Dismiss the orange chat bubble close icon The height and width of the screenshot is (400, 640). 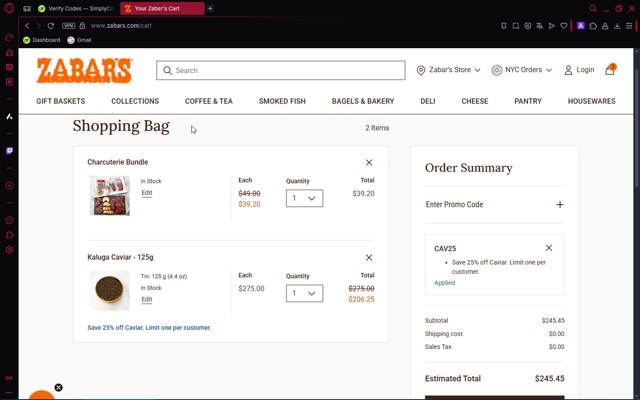58,387
